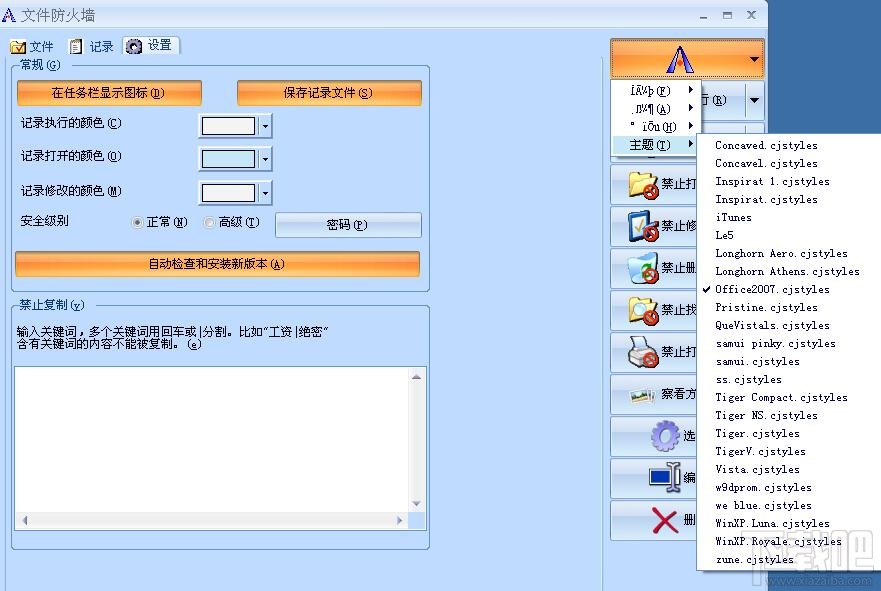
Task: Click 保存记录文件(S) button
Action: pyautogui.click(x=329, y=93)
